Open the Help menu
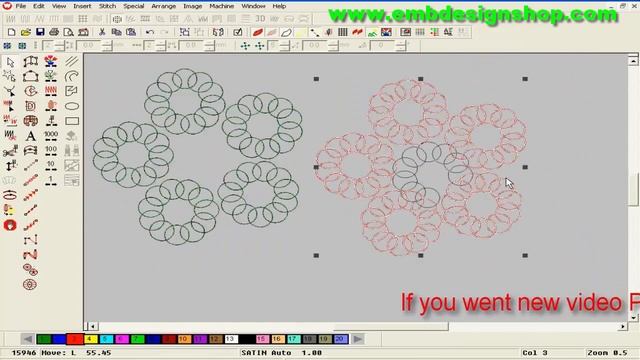640x360 pixels. [x=279, y=6]
